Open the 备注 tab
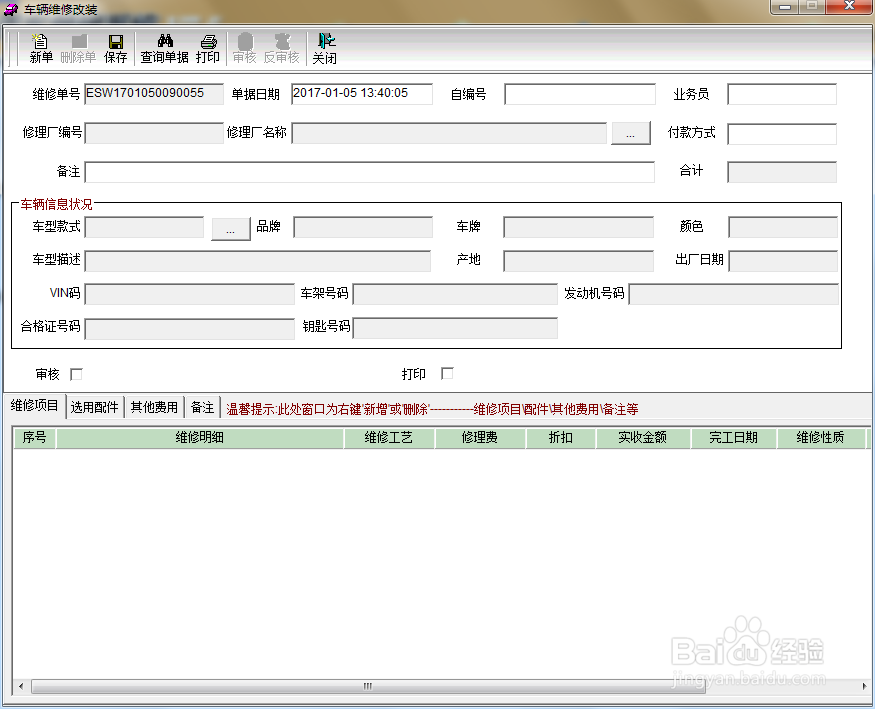The width and height of the screenshot is (875, 709). (x=202, y=407)
